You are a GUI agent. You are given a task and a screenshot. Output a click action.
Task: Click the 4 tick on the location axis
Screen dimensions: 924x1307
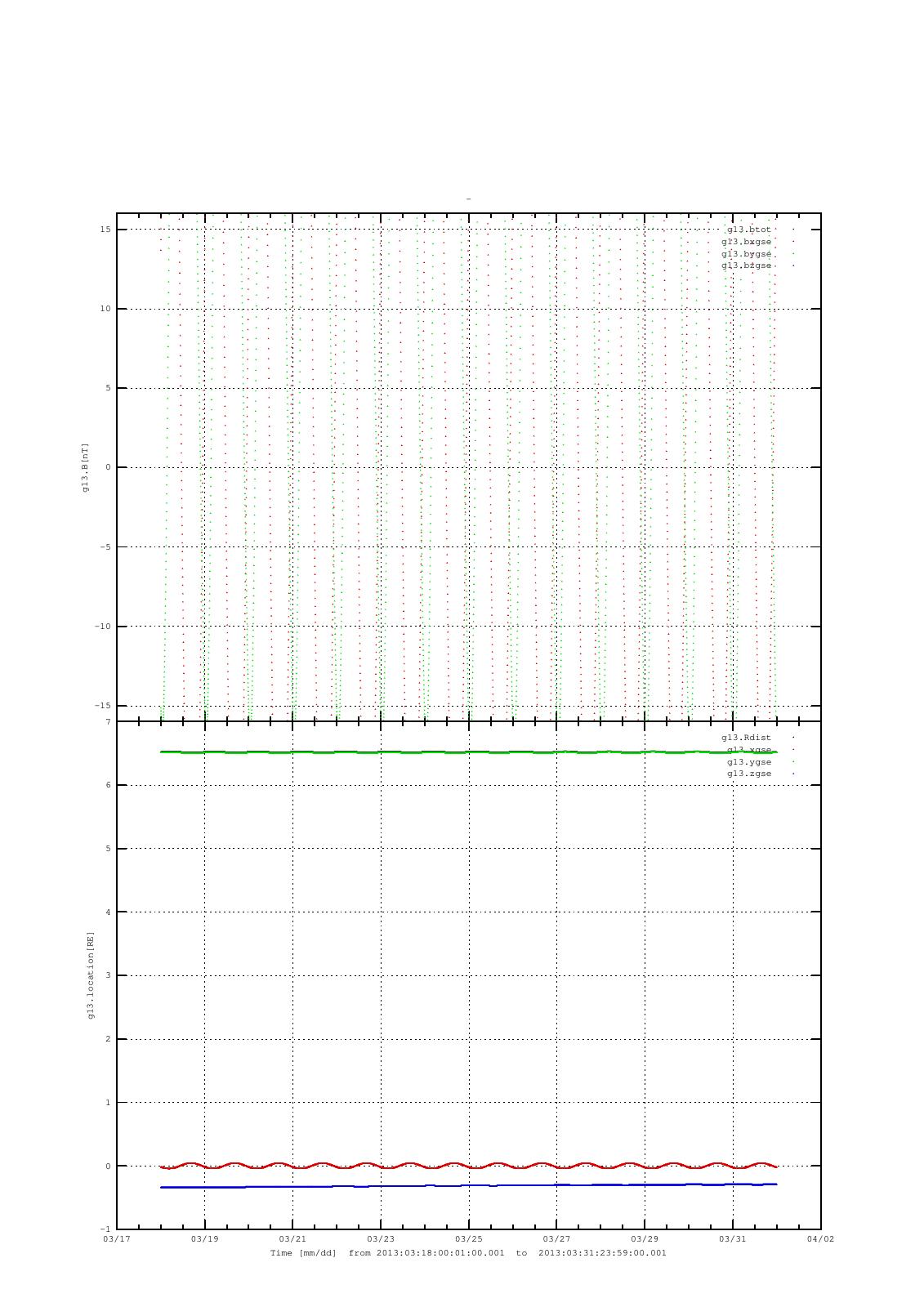coord(108,912)
